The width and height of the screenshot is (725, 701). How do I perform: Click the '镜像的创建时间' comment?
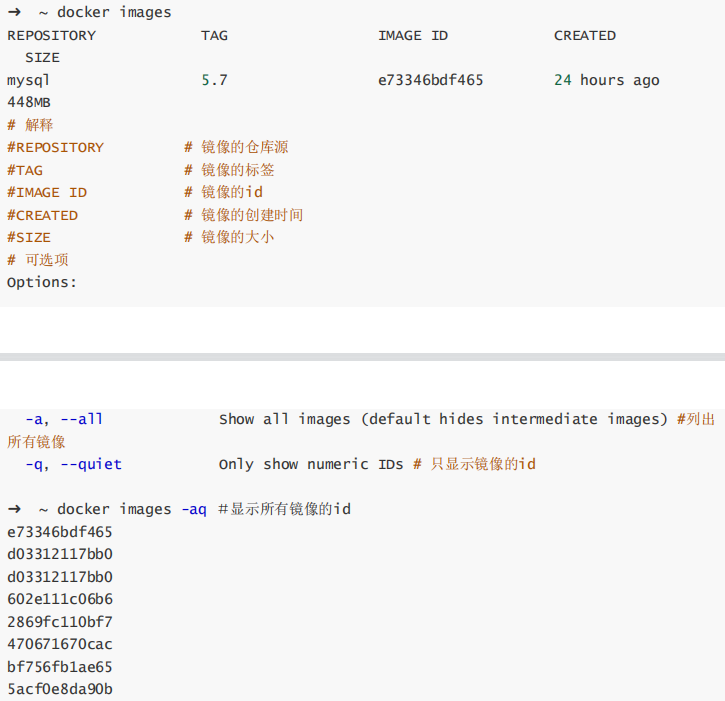click(252, 215)
